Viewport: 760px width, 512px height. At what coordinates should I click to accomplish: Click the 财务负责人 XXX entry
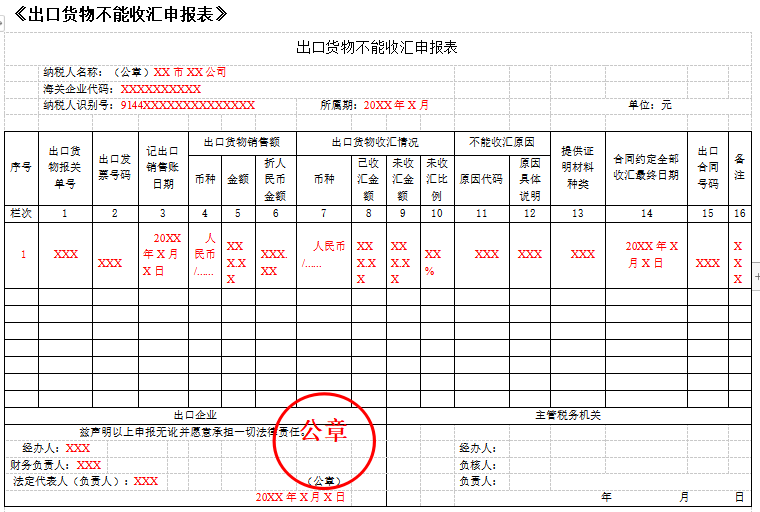(x=88, y=465)
